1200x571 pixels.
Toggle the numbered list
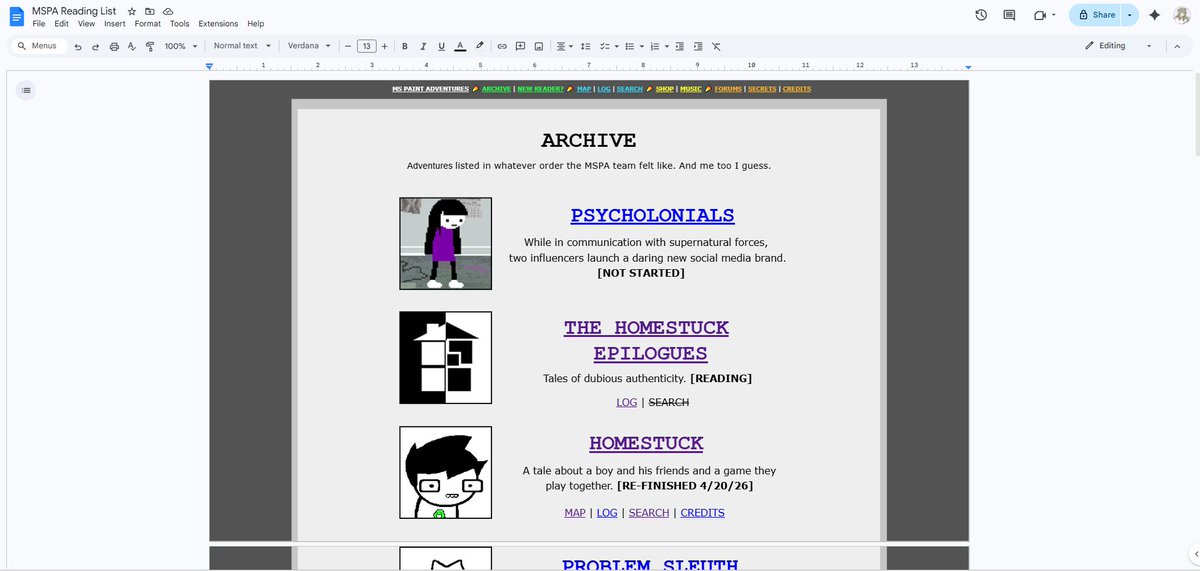click(x=654, y=46)
